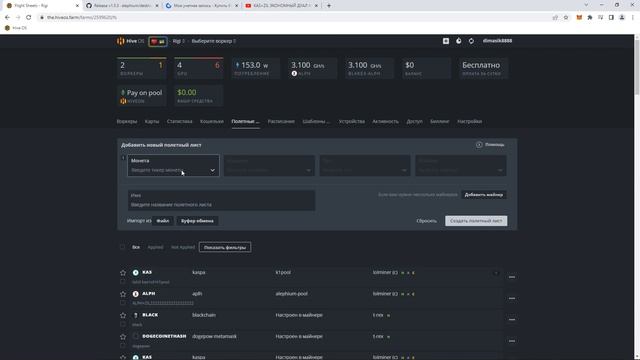Select the Applied filter option

pyautogui.click(x=155, y=247)
